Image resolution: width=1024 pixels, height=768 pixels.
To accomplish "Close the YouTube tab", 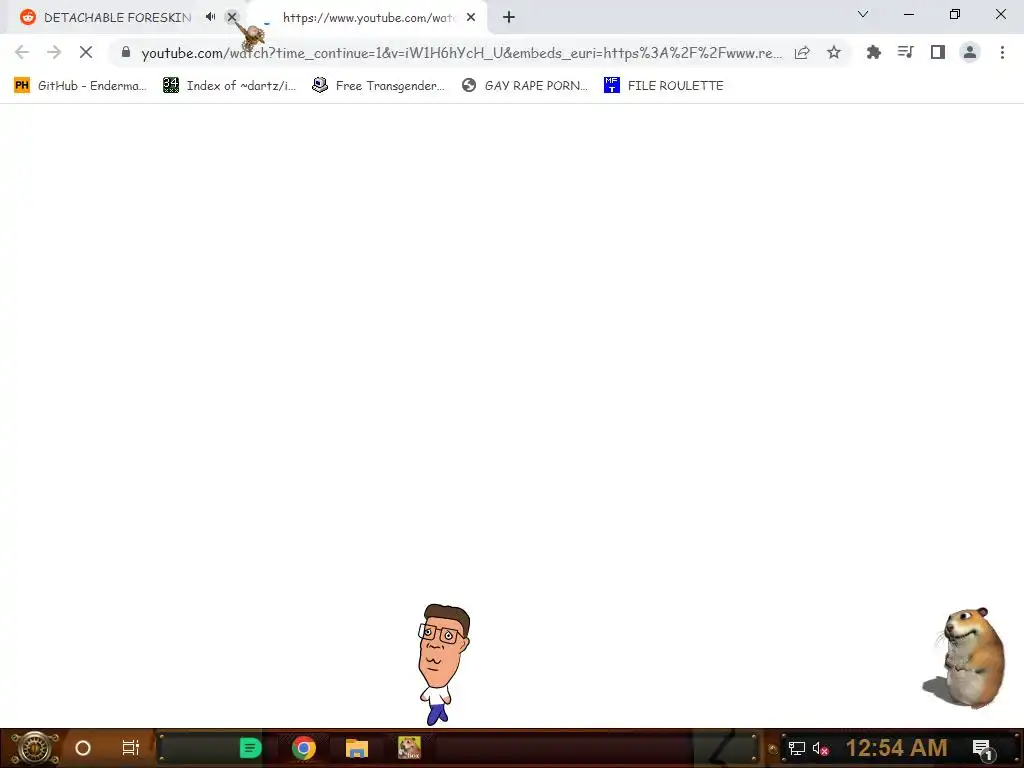I will [x=471, y=17].
